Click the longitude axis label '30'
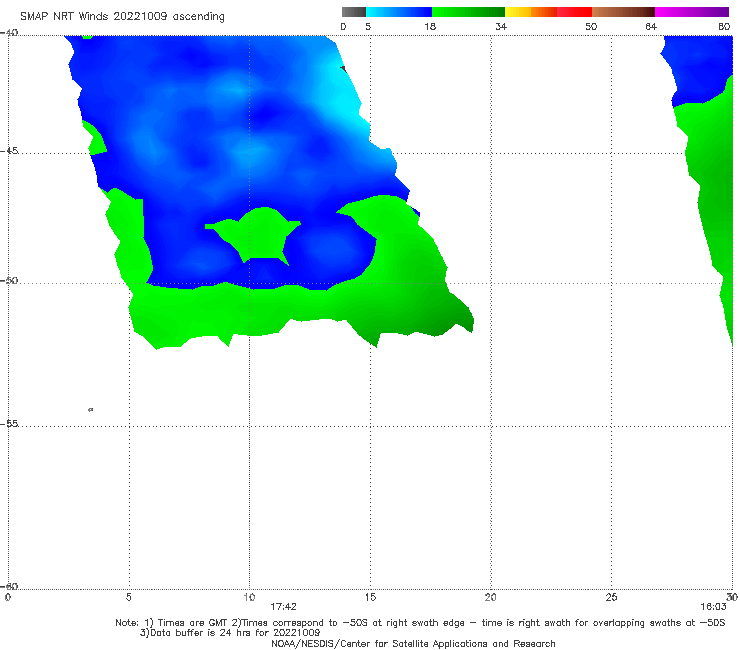740x650 pixels. (732, 598)
